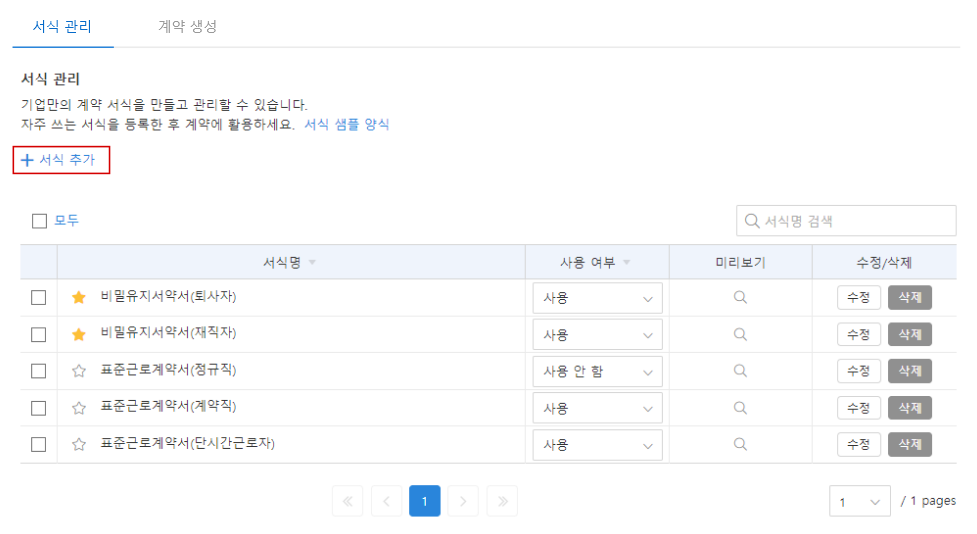Unfavorite star for 비밀유지서약서(퇴사자)
This screenshot has height=534, width=977.
pos(79,297)
